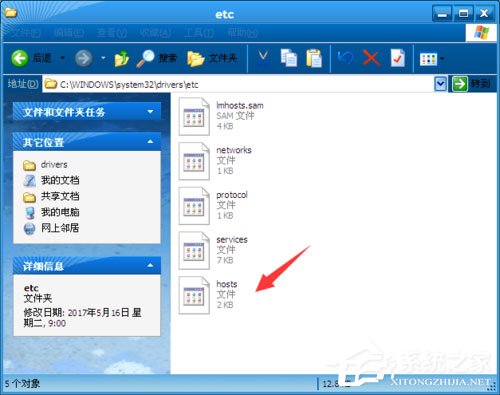The width and height of the screenshot is (500, 395).
Task: Open the Back button history dropdown arrow
Action: tap(62, 58)
